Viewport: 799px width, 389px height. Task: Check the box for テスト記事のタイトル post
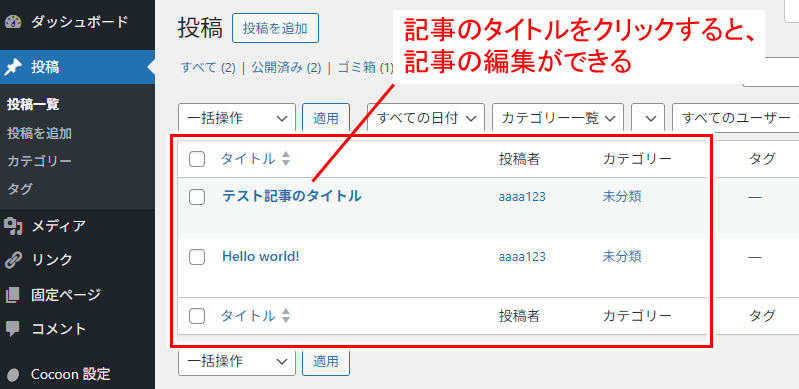(x=197, y=197)
